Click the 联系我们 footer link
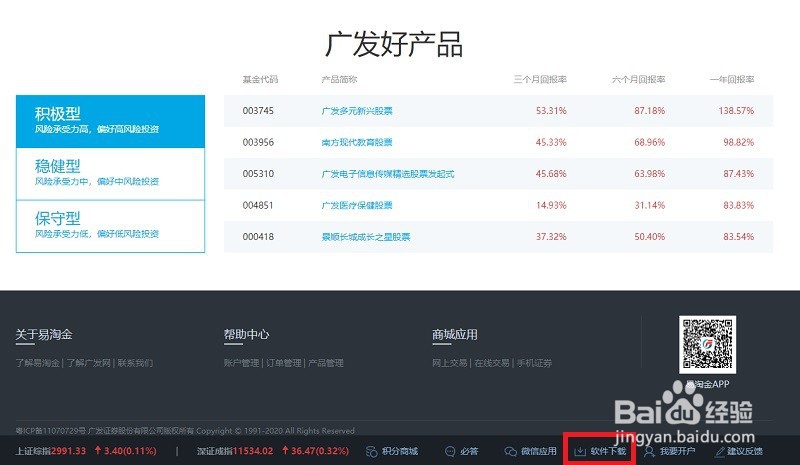800x465 pixels. tap(135, 363)
